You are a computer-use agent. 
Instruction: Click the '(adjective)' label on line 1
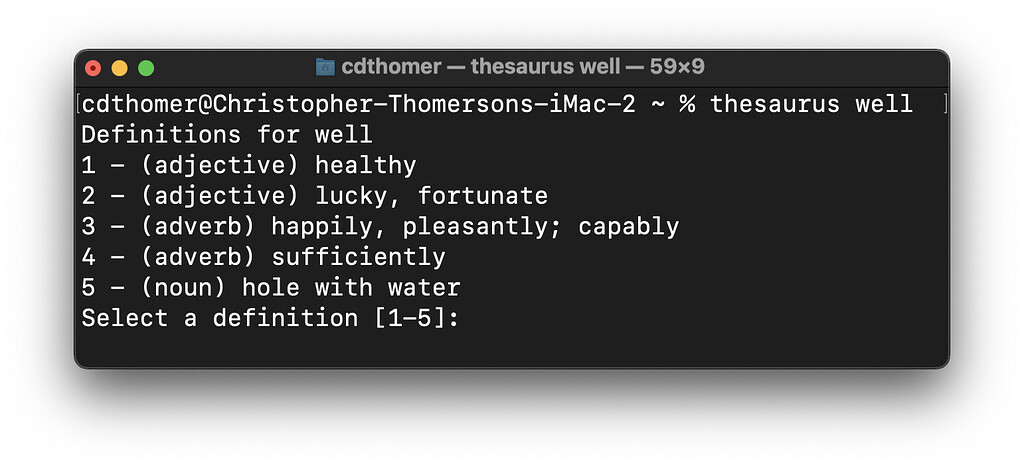point(220,165)
